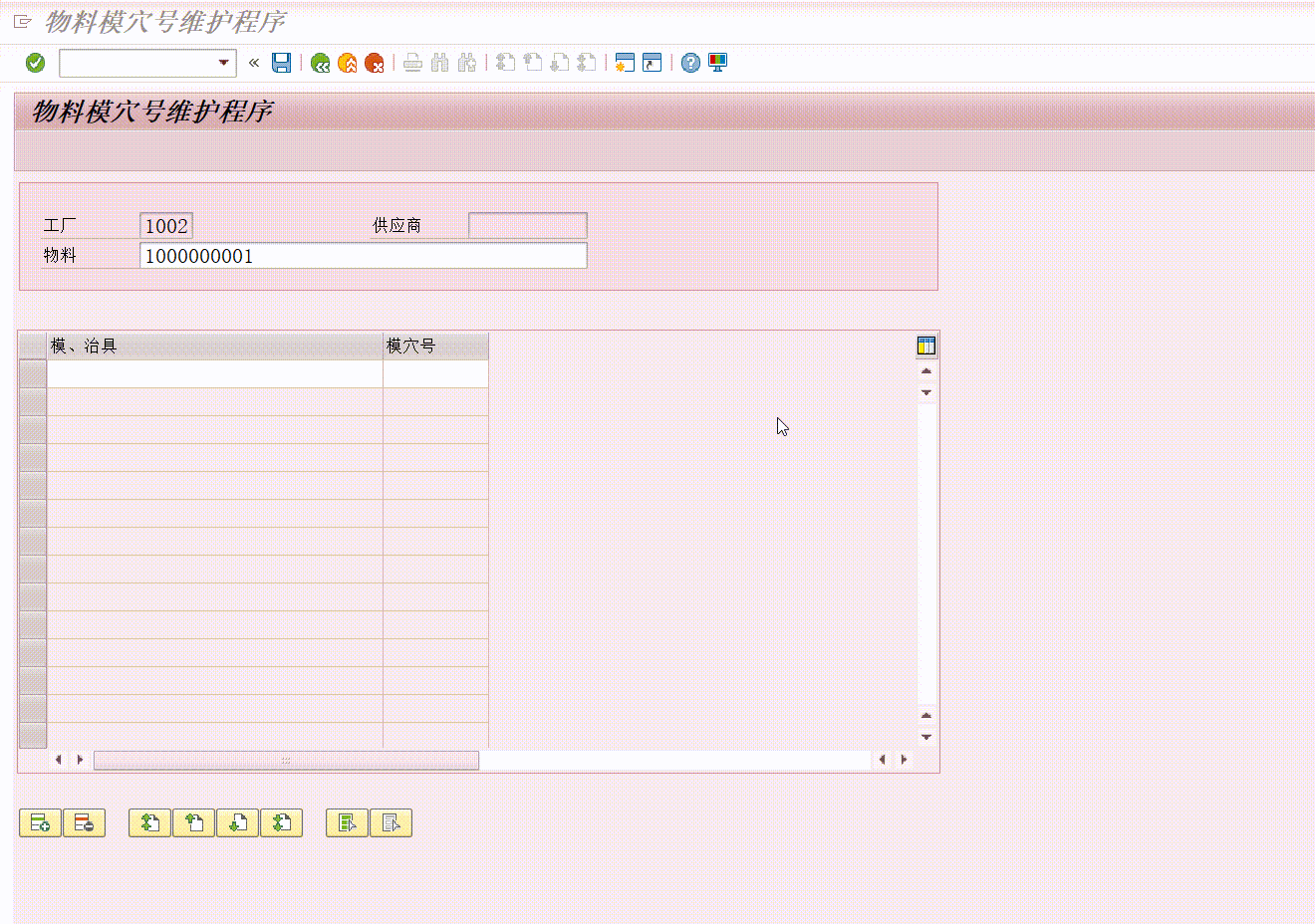Click toolbar Next Page icon
Screen dimensions: 1315x924
560,63
